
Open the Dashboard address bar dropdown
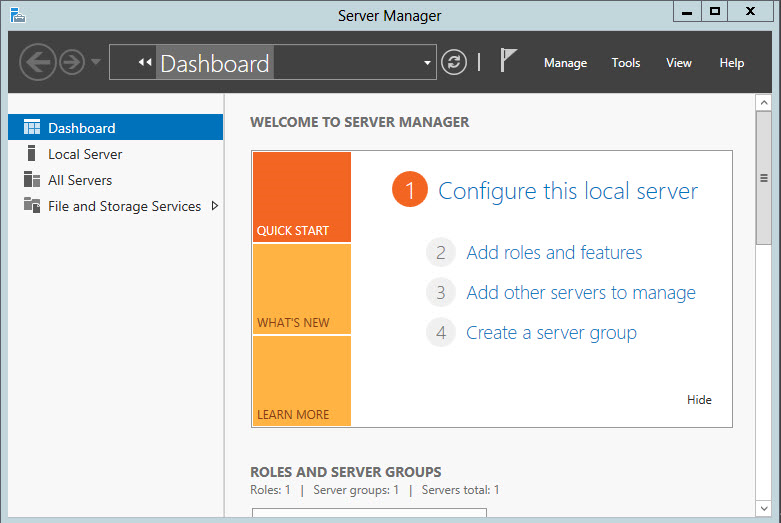click(427, 63)
